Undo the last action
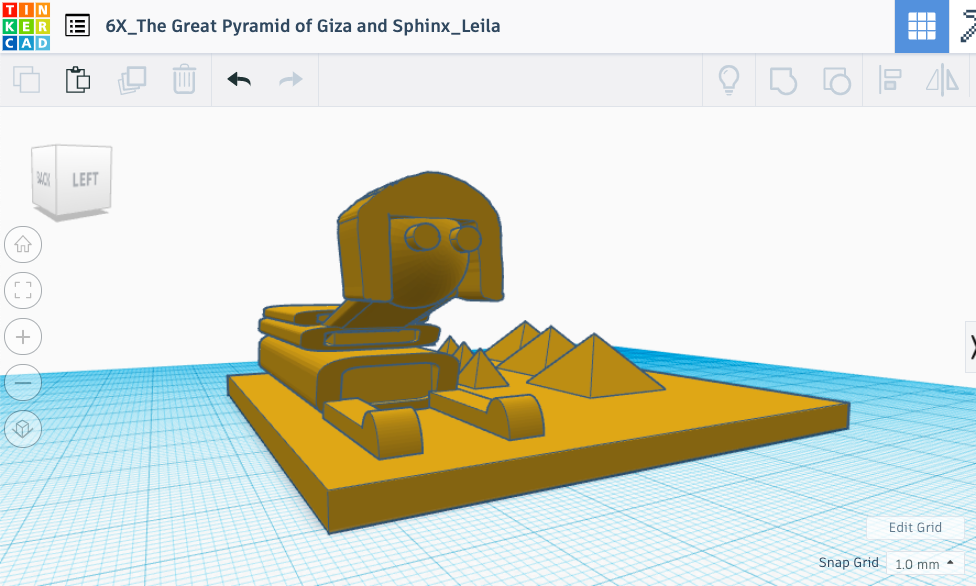 coord(239,80)
